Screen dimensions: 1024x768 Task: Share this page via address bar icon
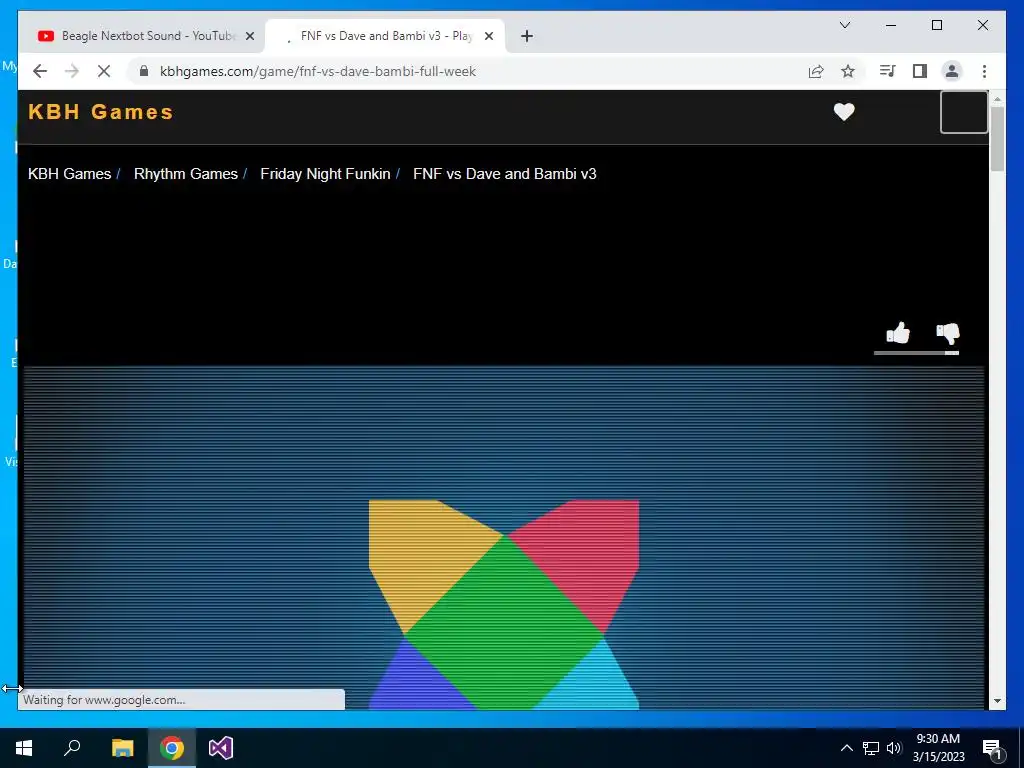pos(816,71)
